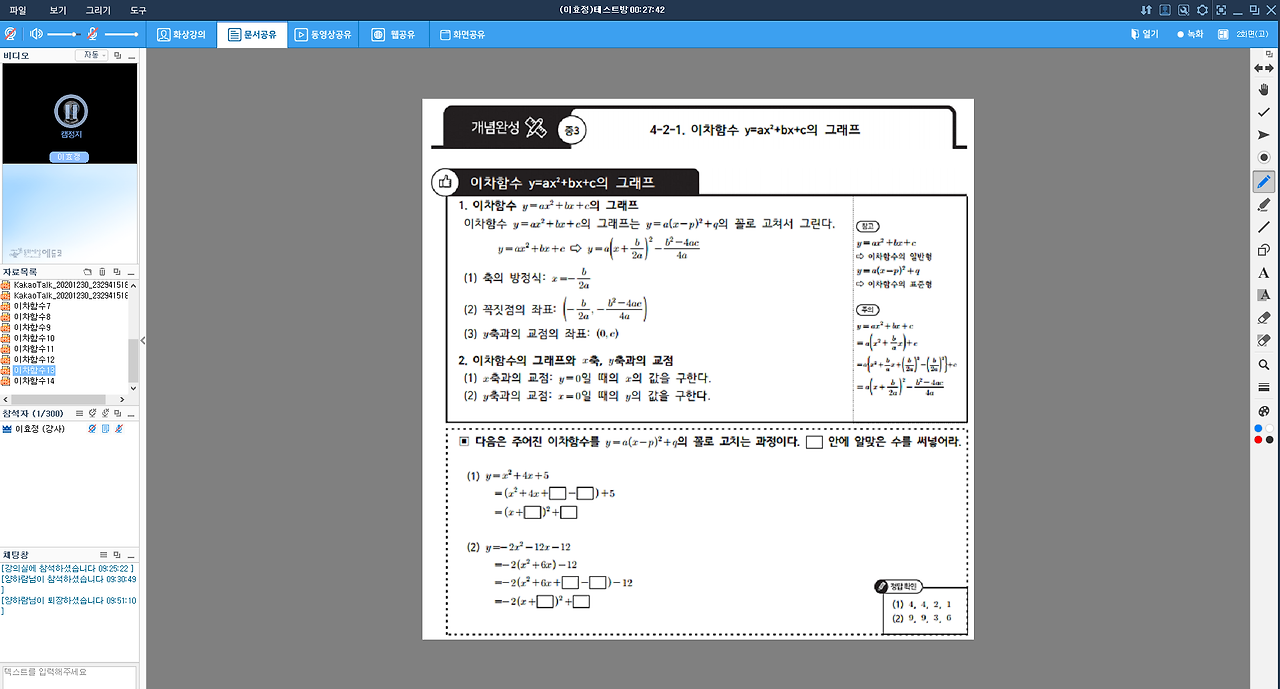Adjust the microphone volume slider
Image resolution: width=1280 pixels, height=689 pixels.
[x=120, y=34]
